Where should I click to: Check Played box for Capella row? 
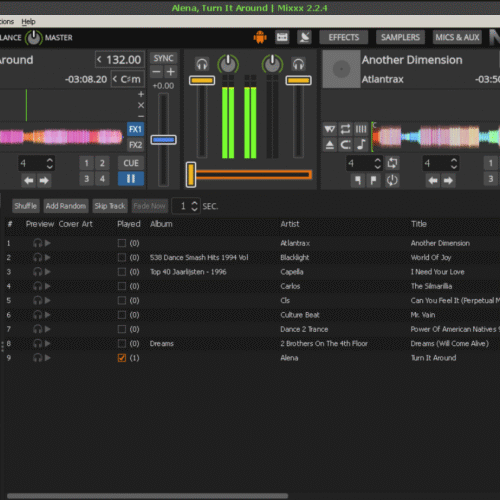tap(122, 272)
